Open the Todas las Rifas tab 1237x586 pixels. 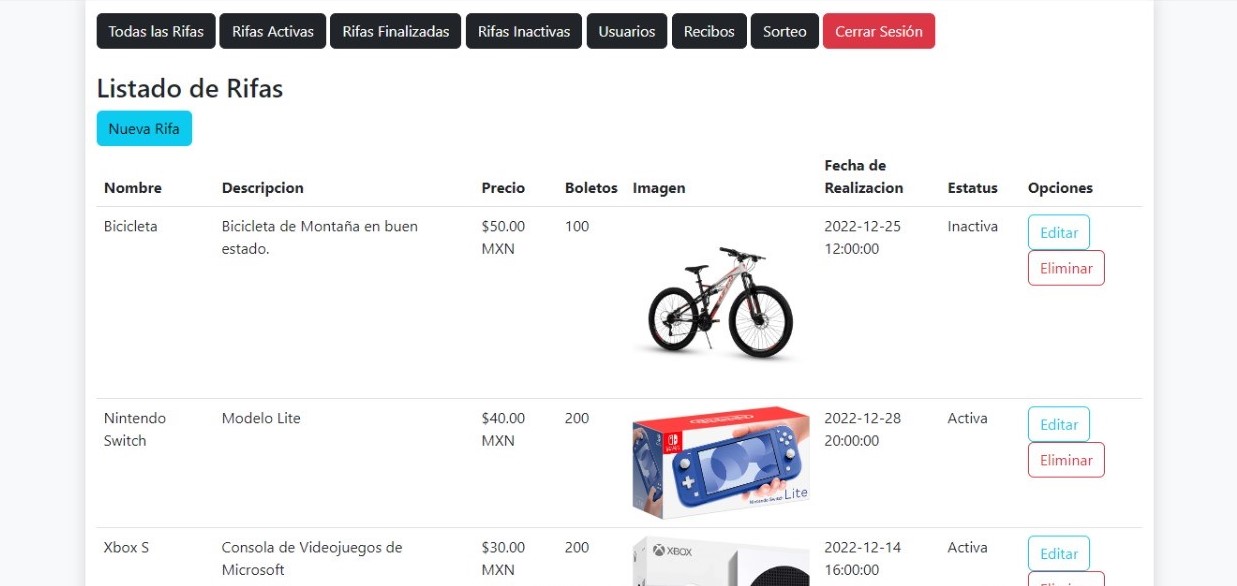pos(156,31)
